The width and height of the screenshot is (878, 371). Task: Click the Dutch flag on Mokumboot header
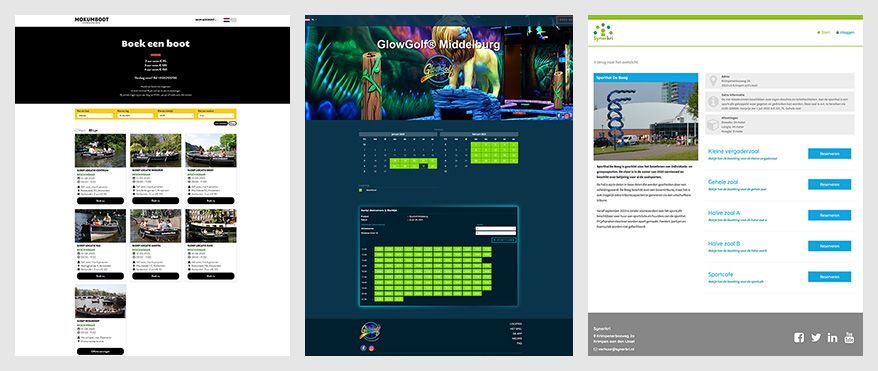[x=226, y=20]
